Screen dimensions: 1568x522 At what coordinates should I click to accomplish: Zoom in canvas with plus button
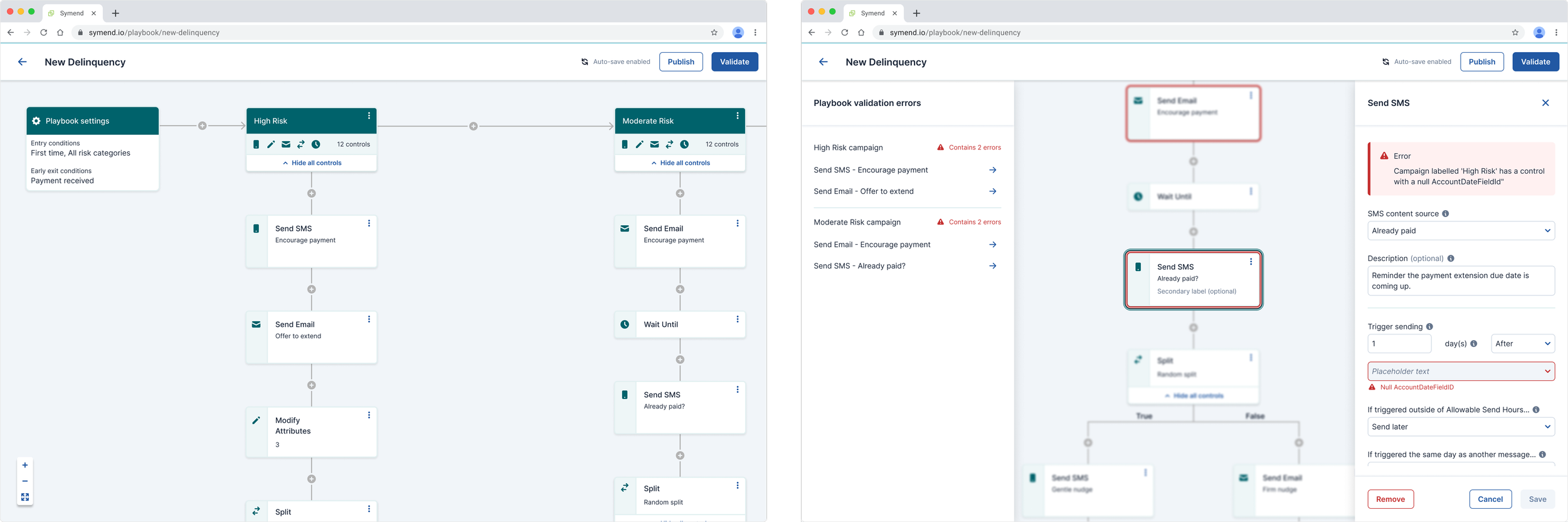coord(25,465)
